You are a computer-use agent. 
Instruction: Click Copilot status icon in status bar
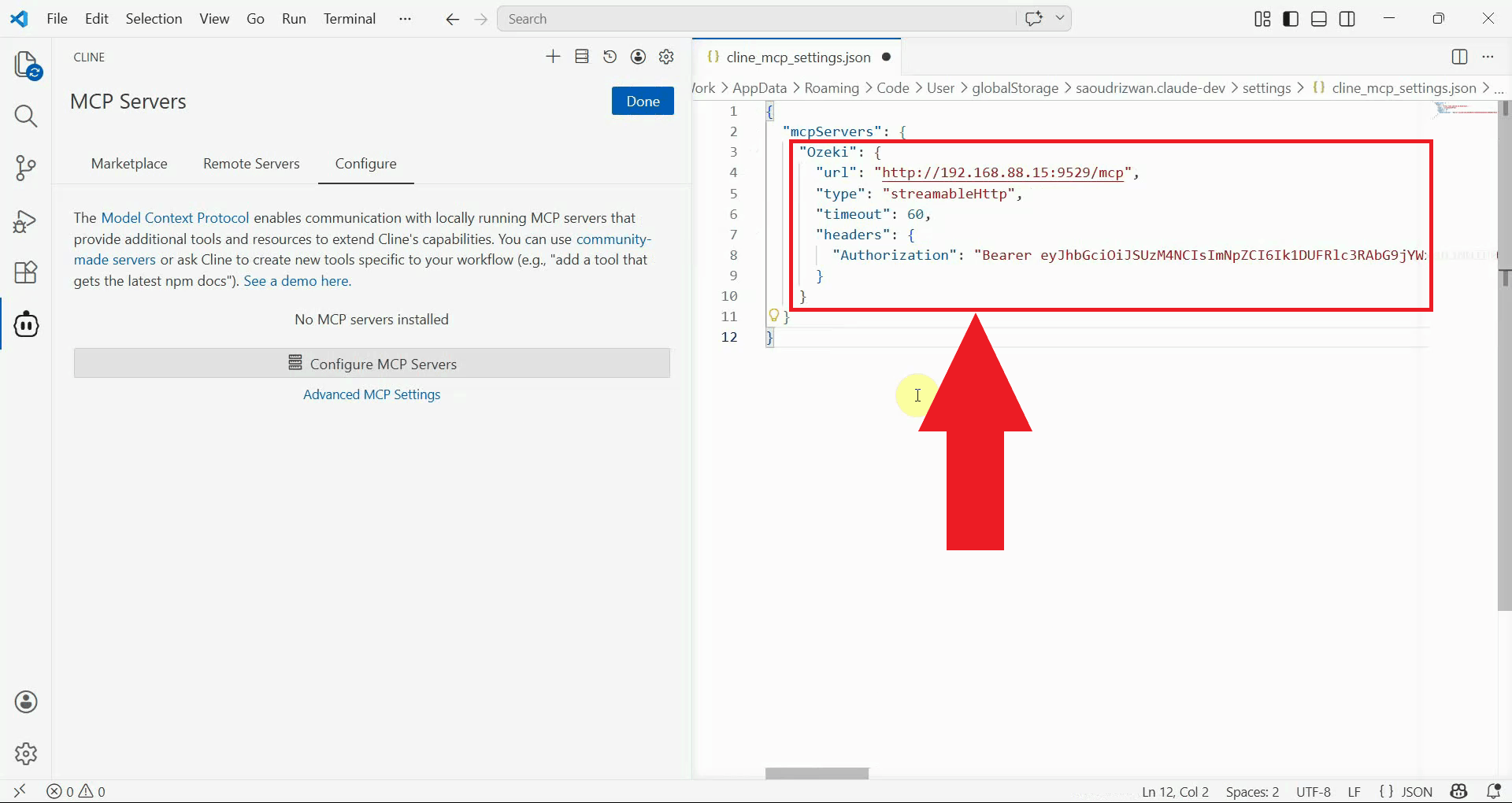pyautogui.click(x=1459, y=791)
